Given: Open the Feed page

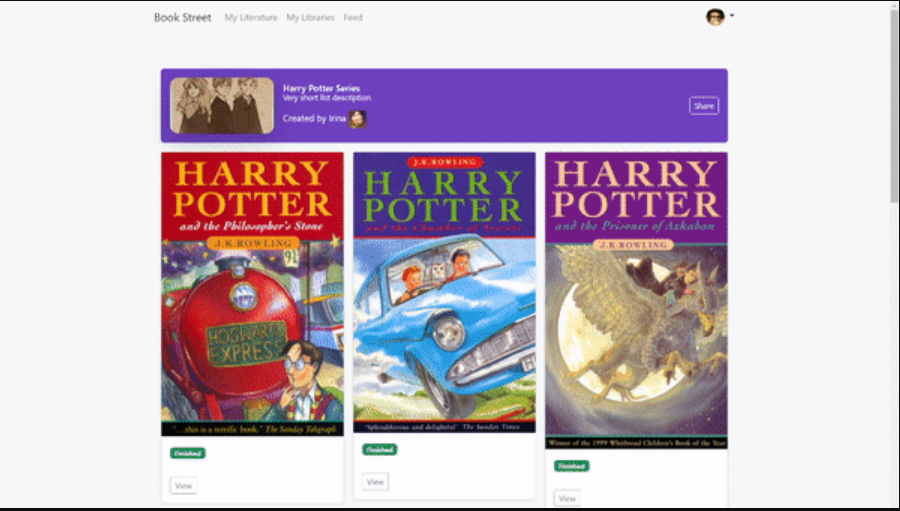Looking at the screenshot, I should coord(353,18).
